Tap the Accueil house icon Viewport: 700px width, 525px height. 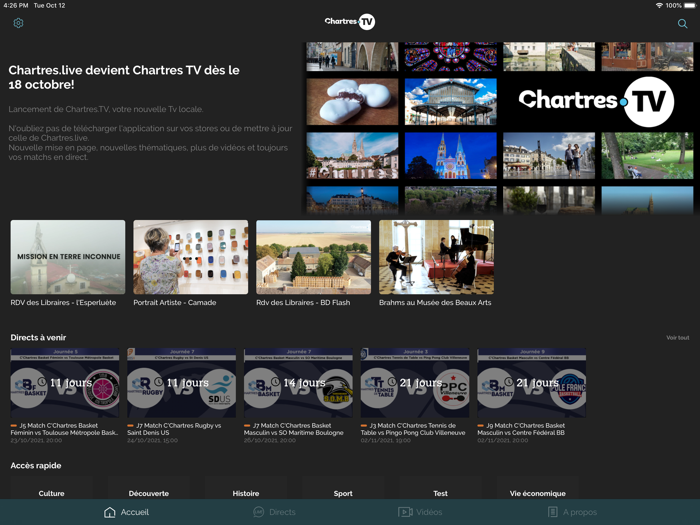(109, 512)
